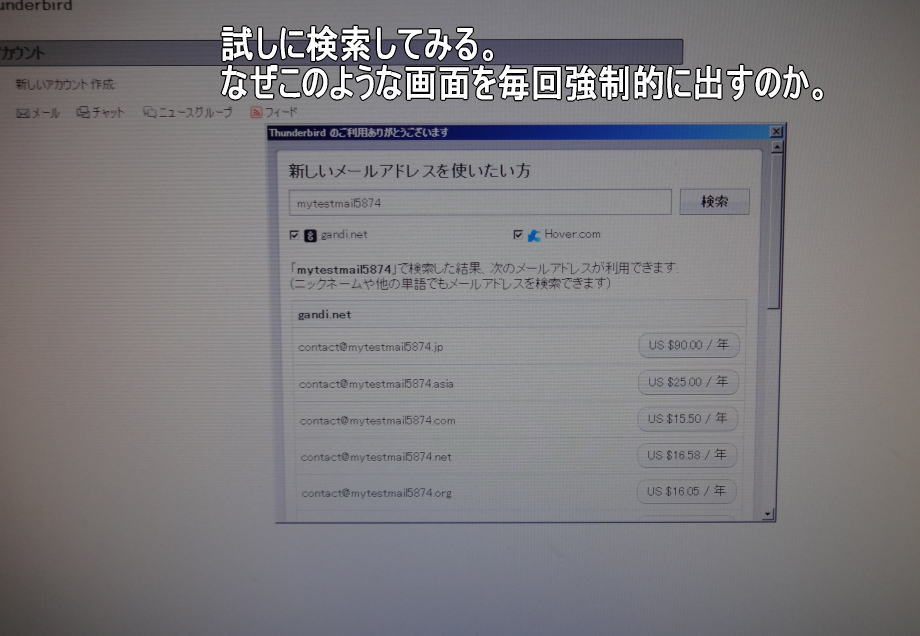Click the contact@mytestmail5874.jp address row
920x636 pixels.
coord(370,347)
